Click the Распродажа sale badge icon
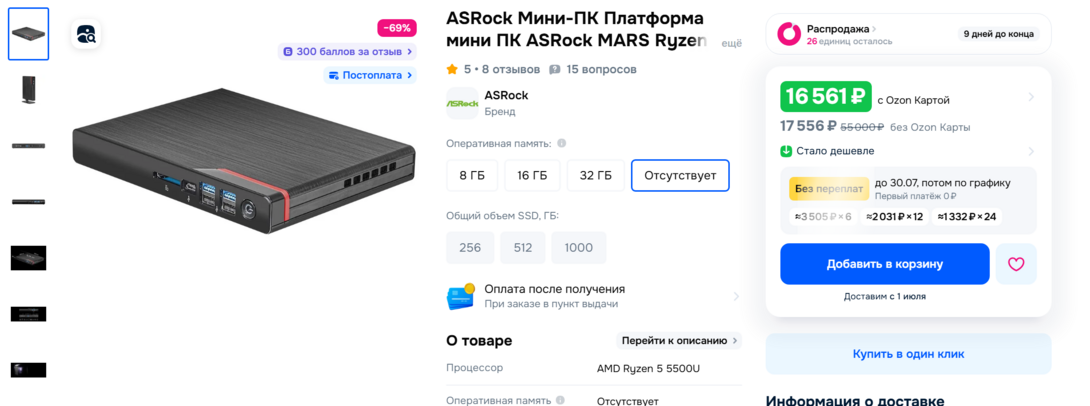Viewport: 1090px width, 406px height. [x=789, y=34]
